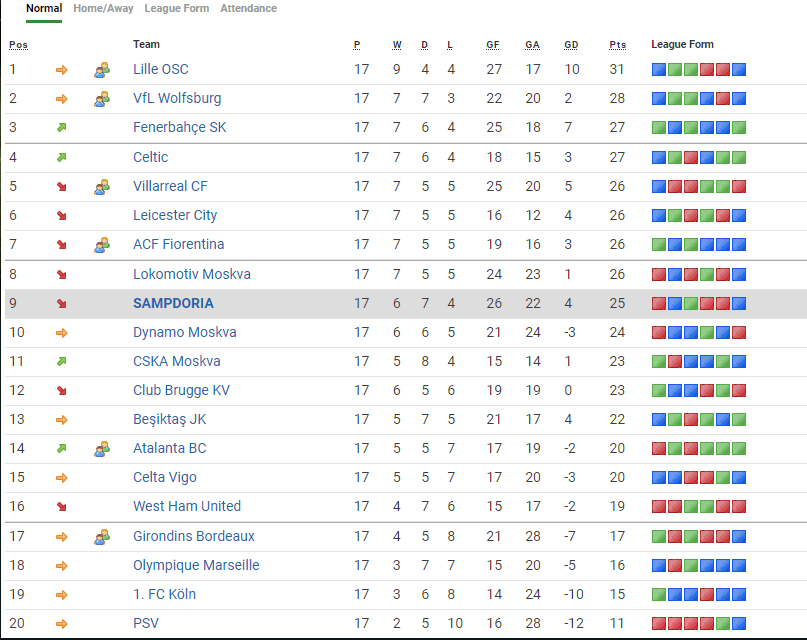This screenshot has height=640, width=807.
Task: Click the green up arrow for Fenerbahçe SK
Action: click(61, 128)
